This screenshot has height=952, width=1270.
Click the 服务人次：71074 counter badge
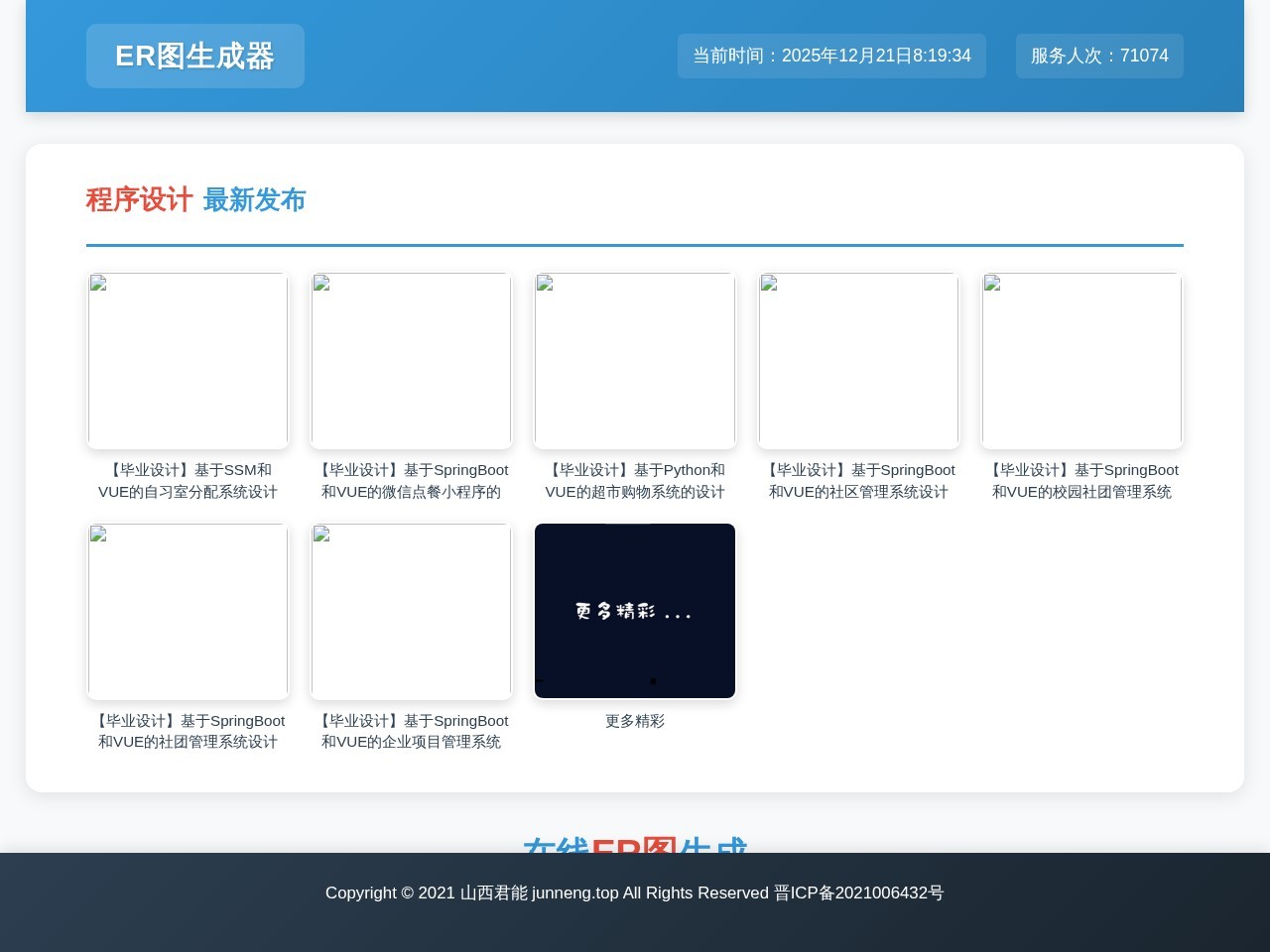tap(1099, 56)
